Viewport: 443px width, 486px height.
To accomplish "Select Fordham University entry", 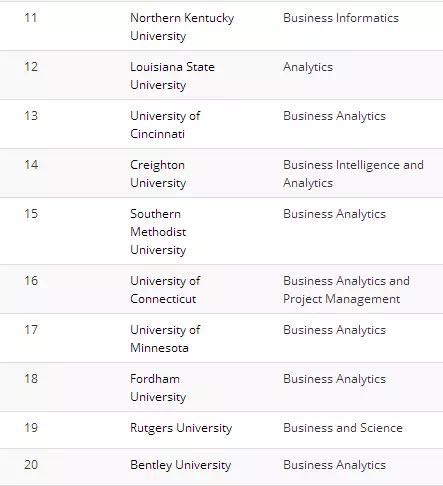I will pyautogui.click(x=158, y=388).
